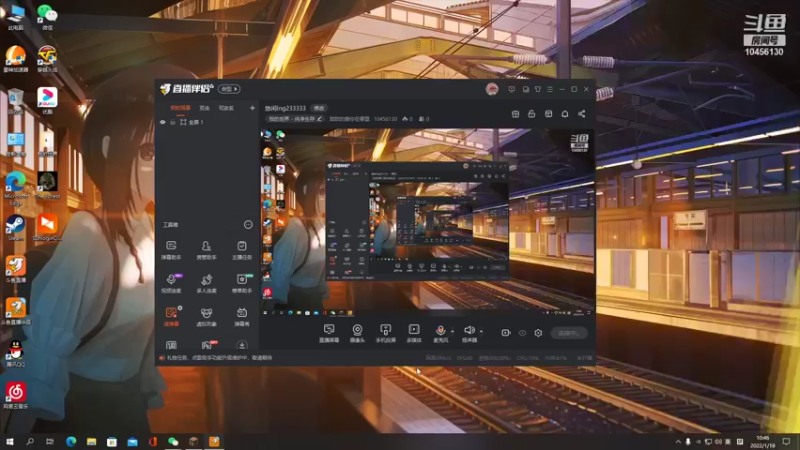Open the Windows Start menu
800x450 pixels.
point(10,441)
